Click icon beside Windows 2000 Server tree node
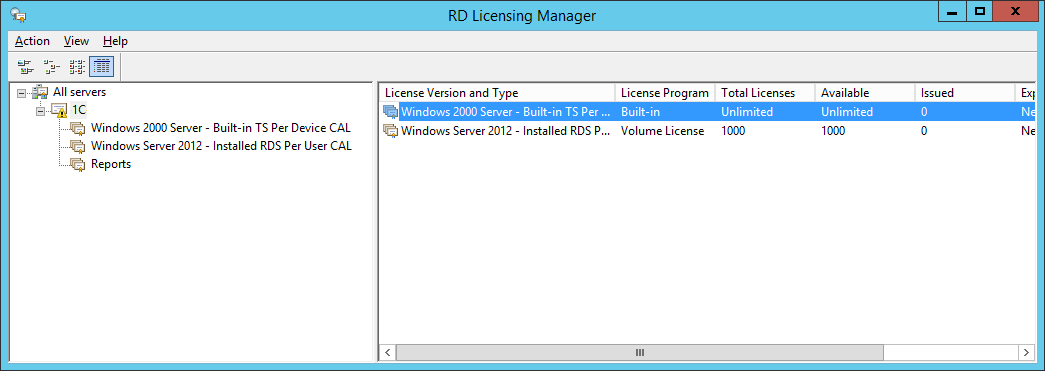 (x=78, y=129)
